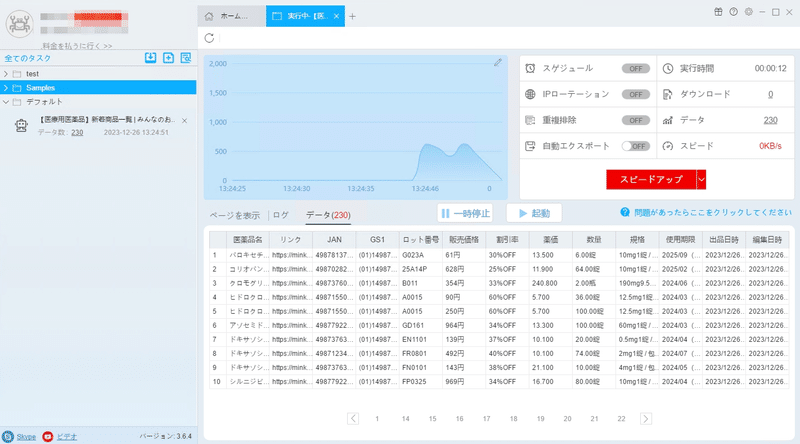Image resolution: width=800 pixels, height=444 pixels.
Task: Open the gift icon in title bar
Action: tap(718, 12)
